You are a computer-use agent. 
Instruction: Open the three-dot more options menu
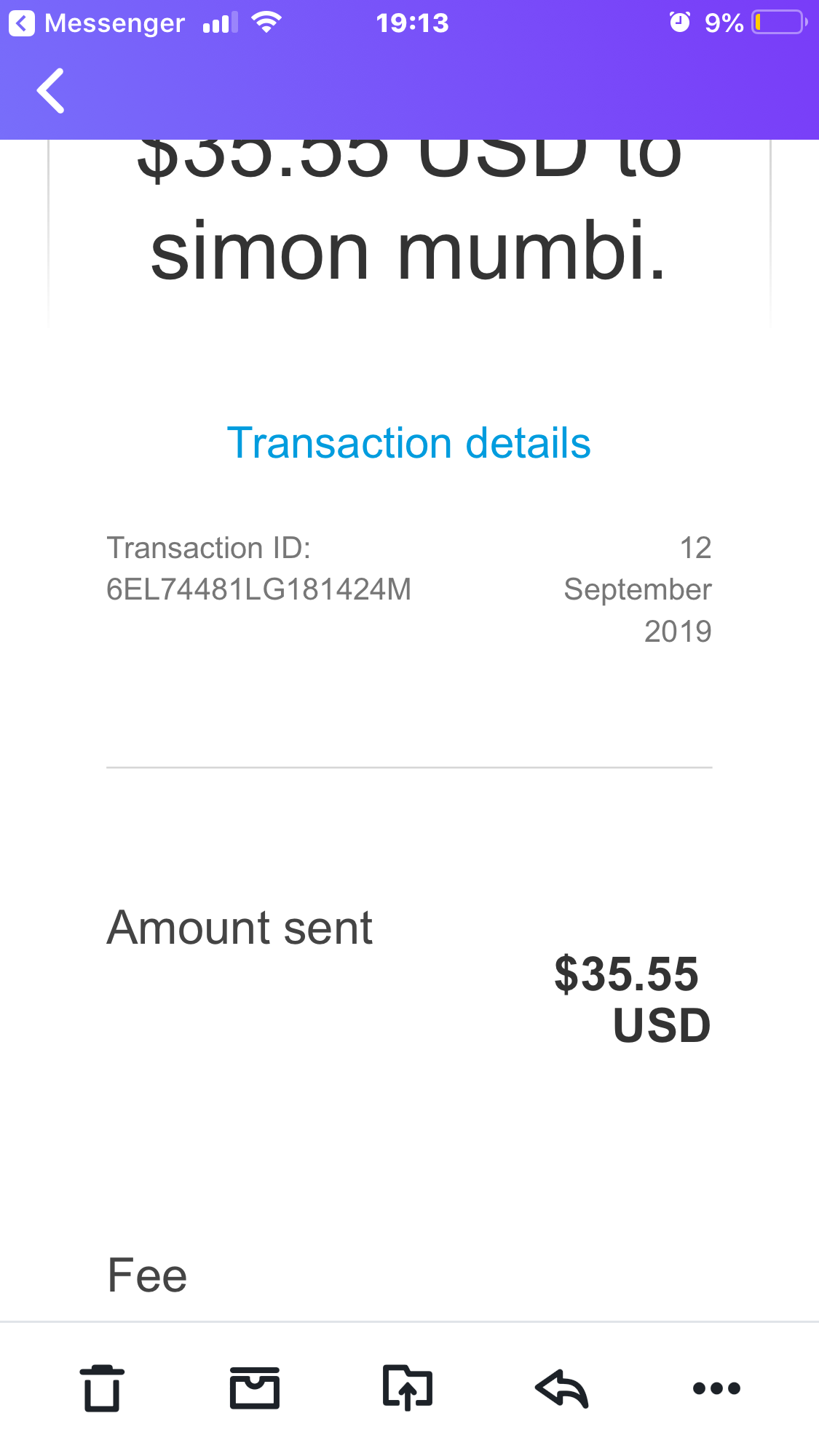coord(716,1388)
